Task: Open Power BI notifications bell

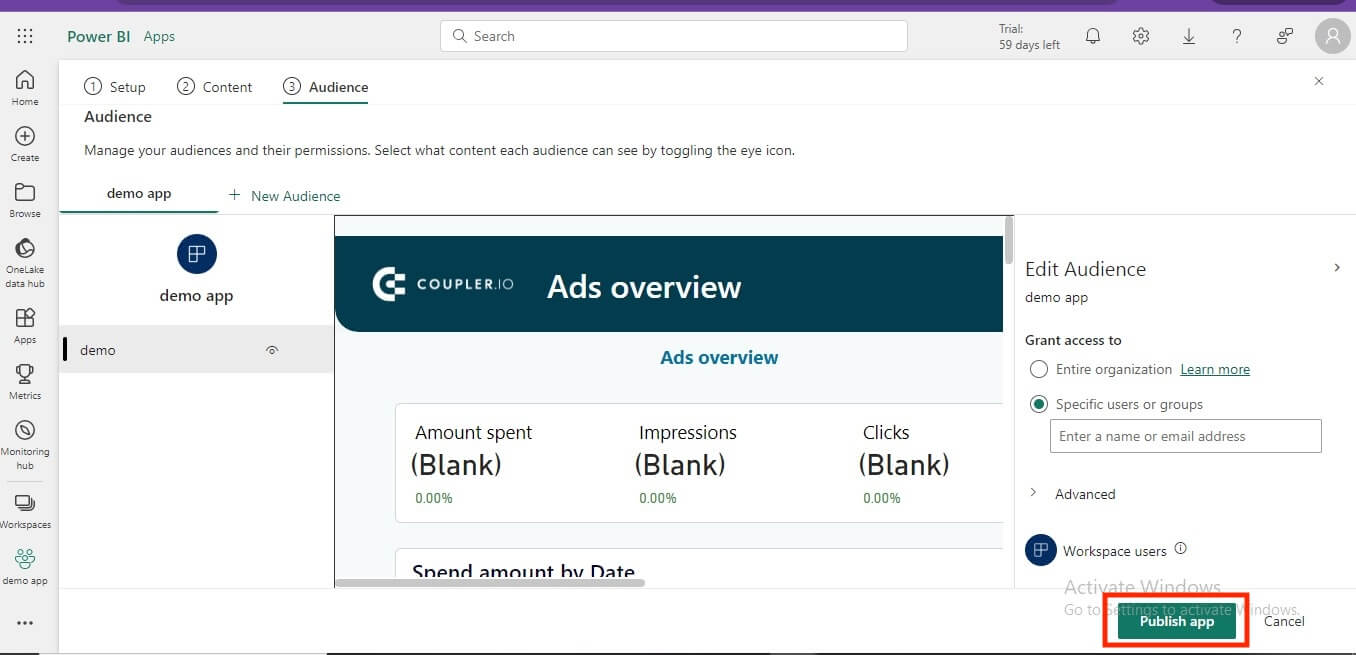Action: point(1092,35)
